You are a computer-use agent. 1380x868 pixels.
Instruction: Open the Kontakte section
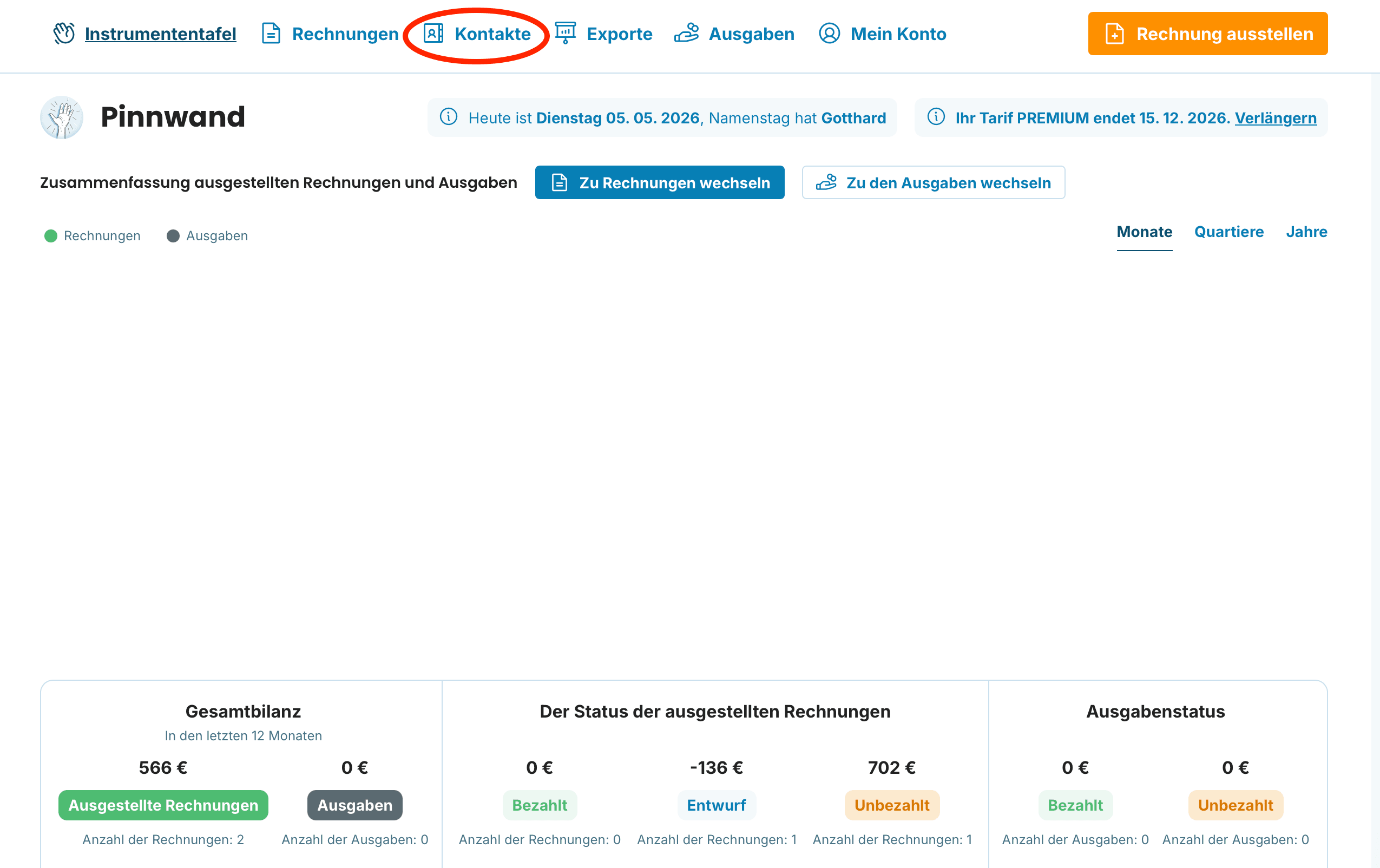click(492, 34)
